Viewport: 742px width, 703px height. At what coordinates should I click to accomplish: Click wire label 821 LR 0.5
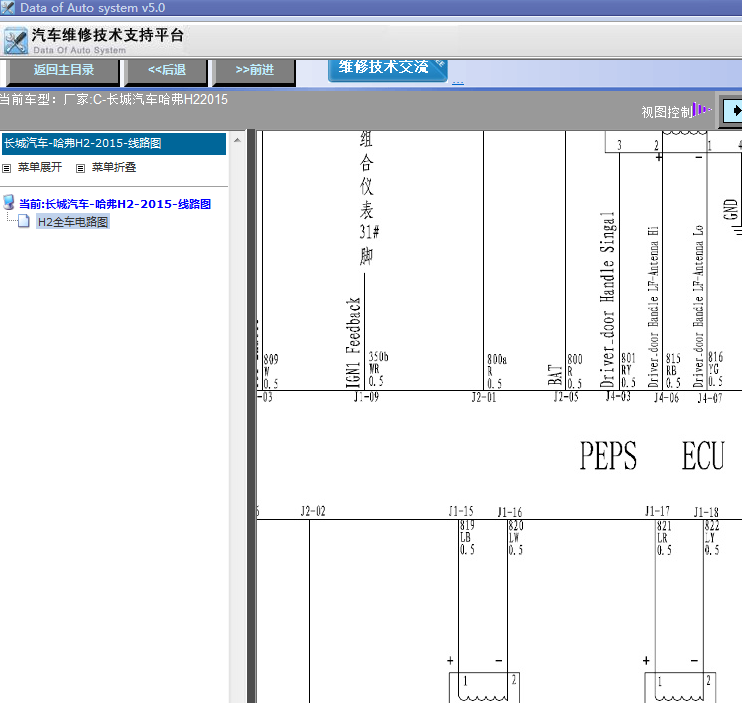pyautogui.click(x=664, y=538)
